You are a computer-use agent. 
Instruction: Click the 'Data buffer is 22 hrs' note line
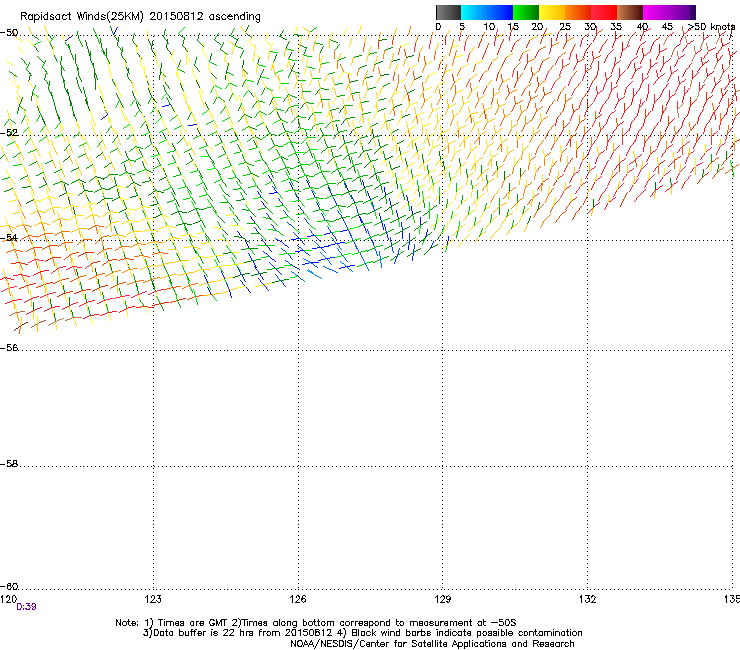pyautogui.click(x=362, y=633)
